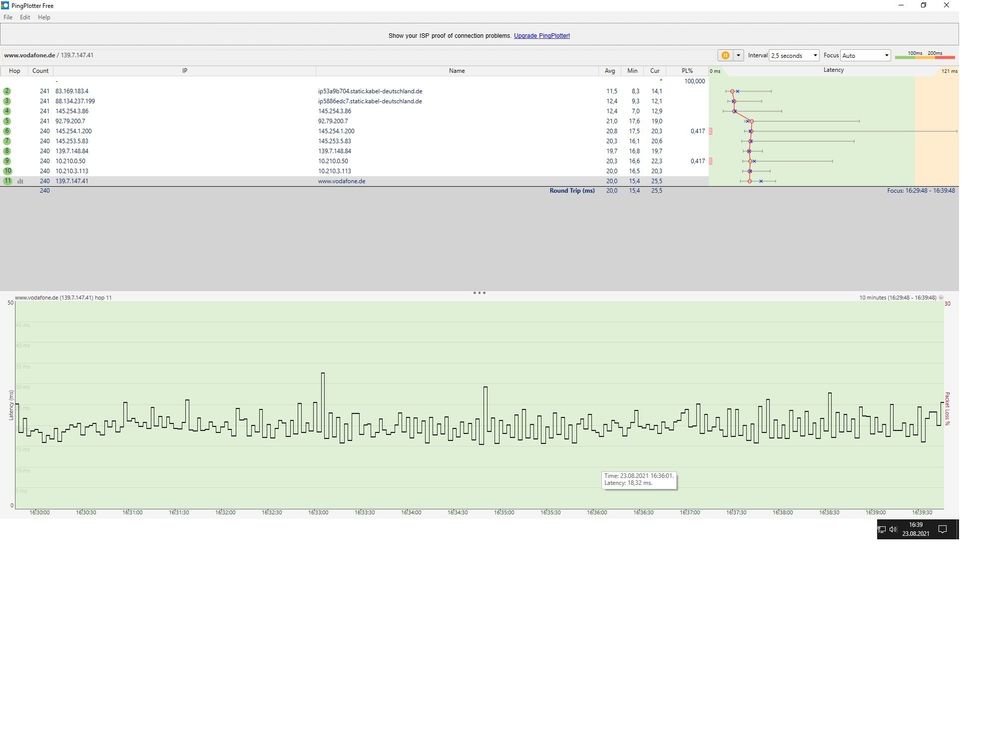
Task: Click the PingPlotter Free app icon in title bar
Action: [x=5, y=5]
